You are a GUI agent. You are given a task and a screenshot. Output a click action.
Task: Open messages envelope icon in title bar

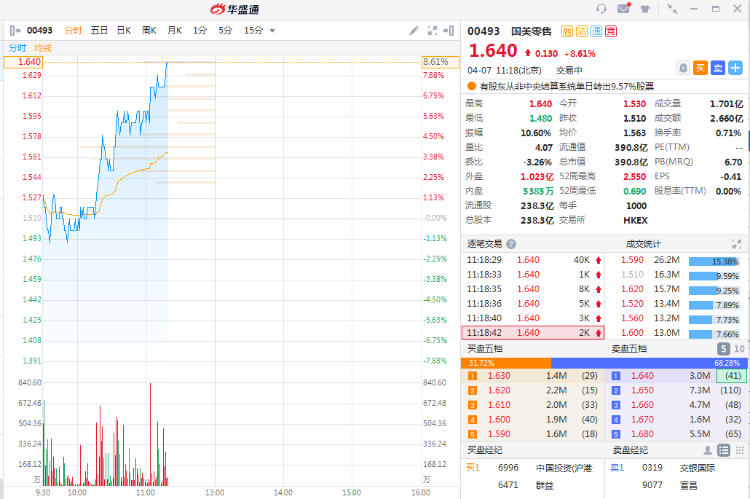(624, 8)
